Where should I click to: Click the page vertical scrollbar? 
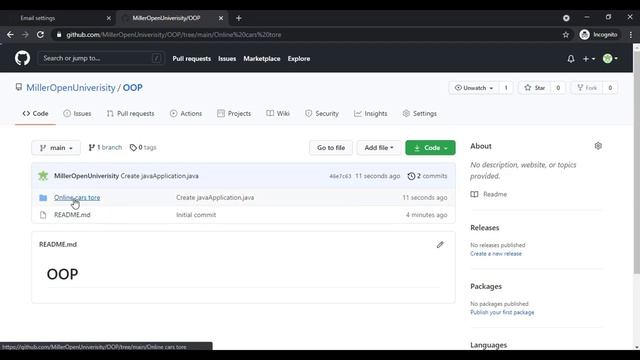pyautogui.click(x=636, y=161)
